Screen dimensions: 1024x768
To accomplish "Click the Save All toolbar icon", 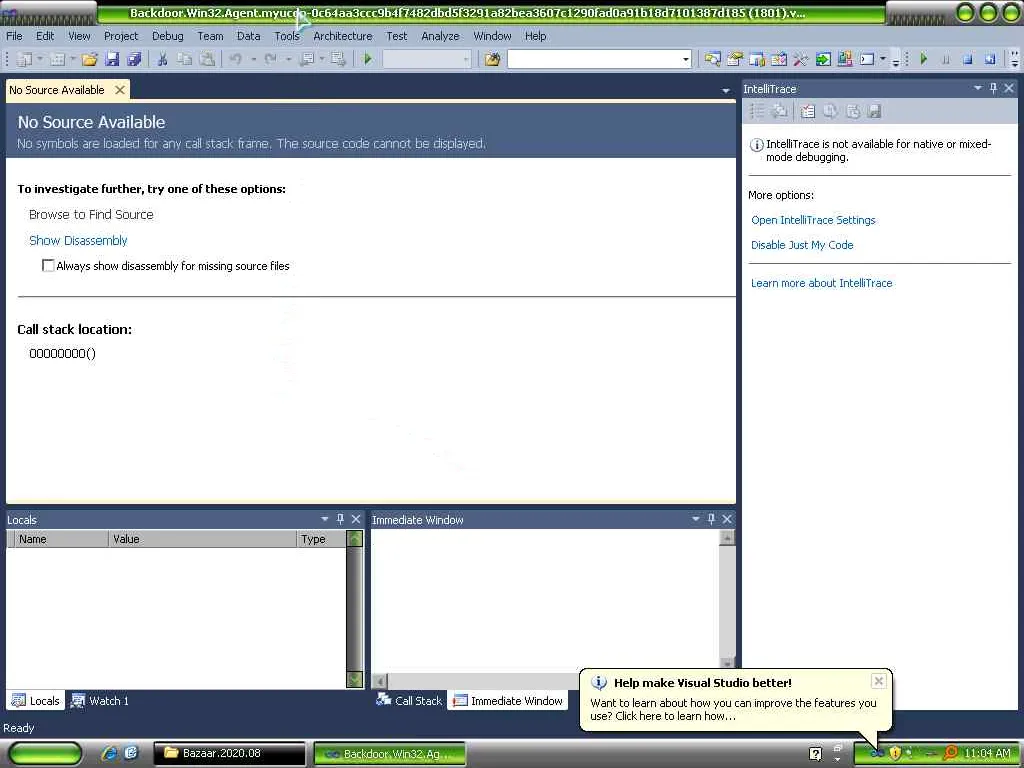I will 134,59.
